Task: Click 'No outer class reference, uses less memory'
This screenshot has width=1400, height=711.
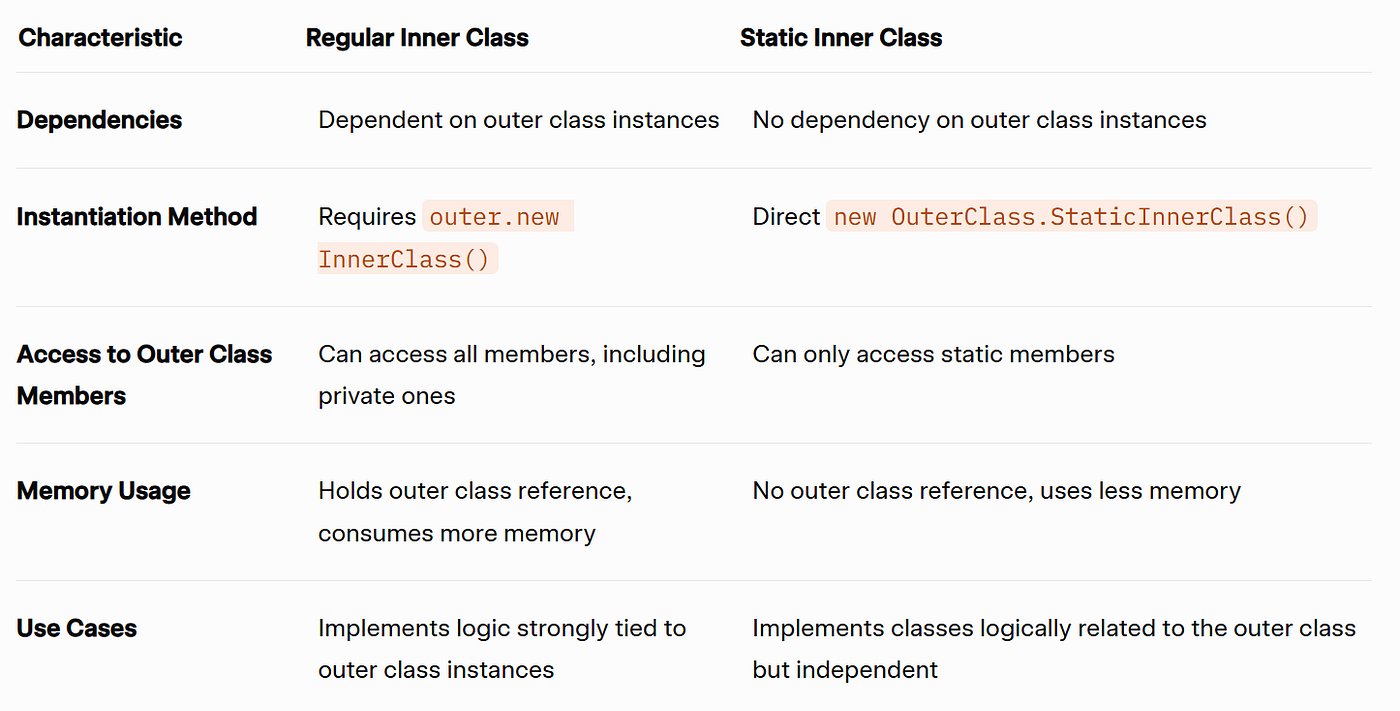Action: (996, 491)
